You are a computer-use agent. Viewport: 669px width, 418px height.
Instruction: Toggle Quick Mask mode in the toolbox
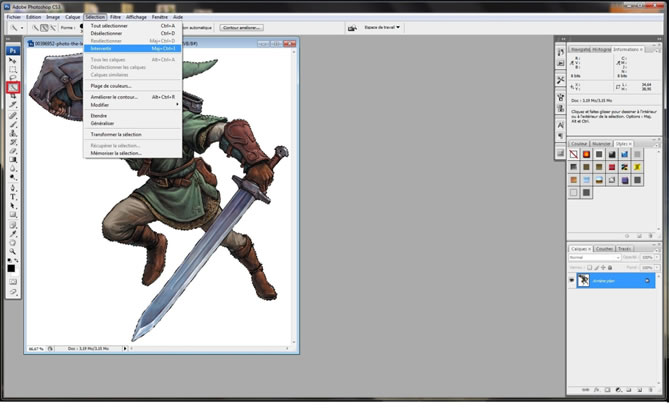(13, 282)
